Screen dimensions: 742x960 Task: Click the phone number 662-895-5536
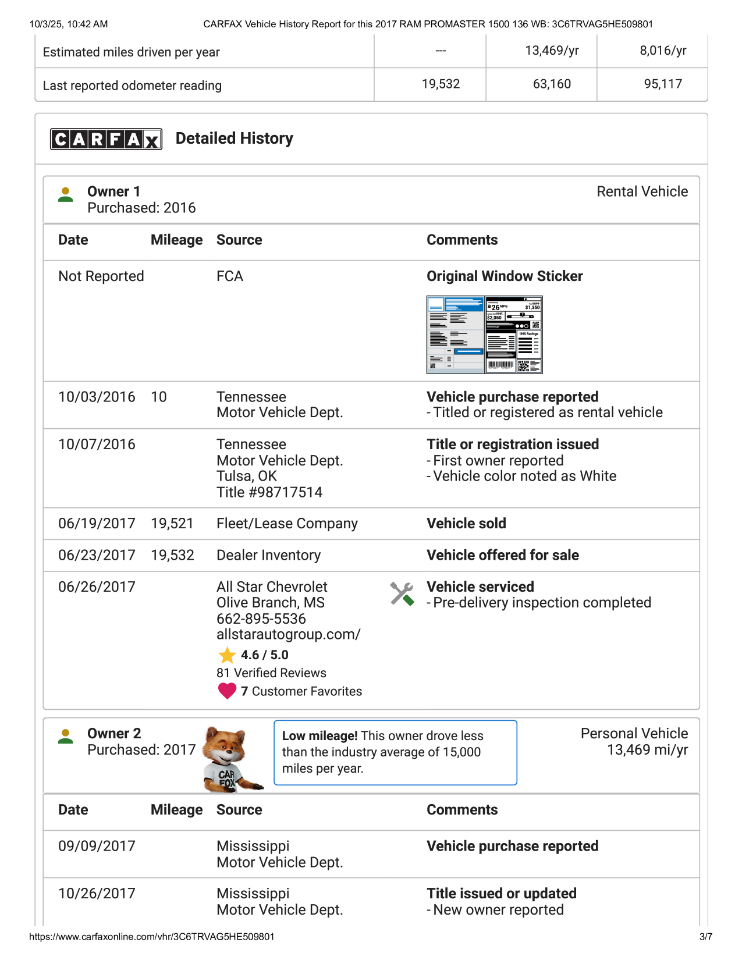click(x=261, y=619)
